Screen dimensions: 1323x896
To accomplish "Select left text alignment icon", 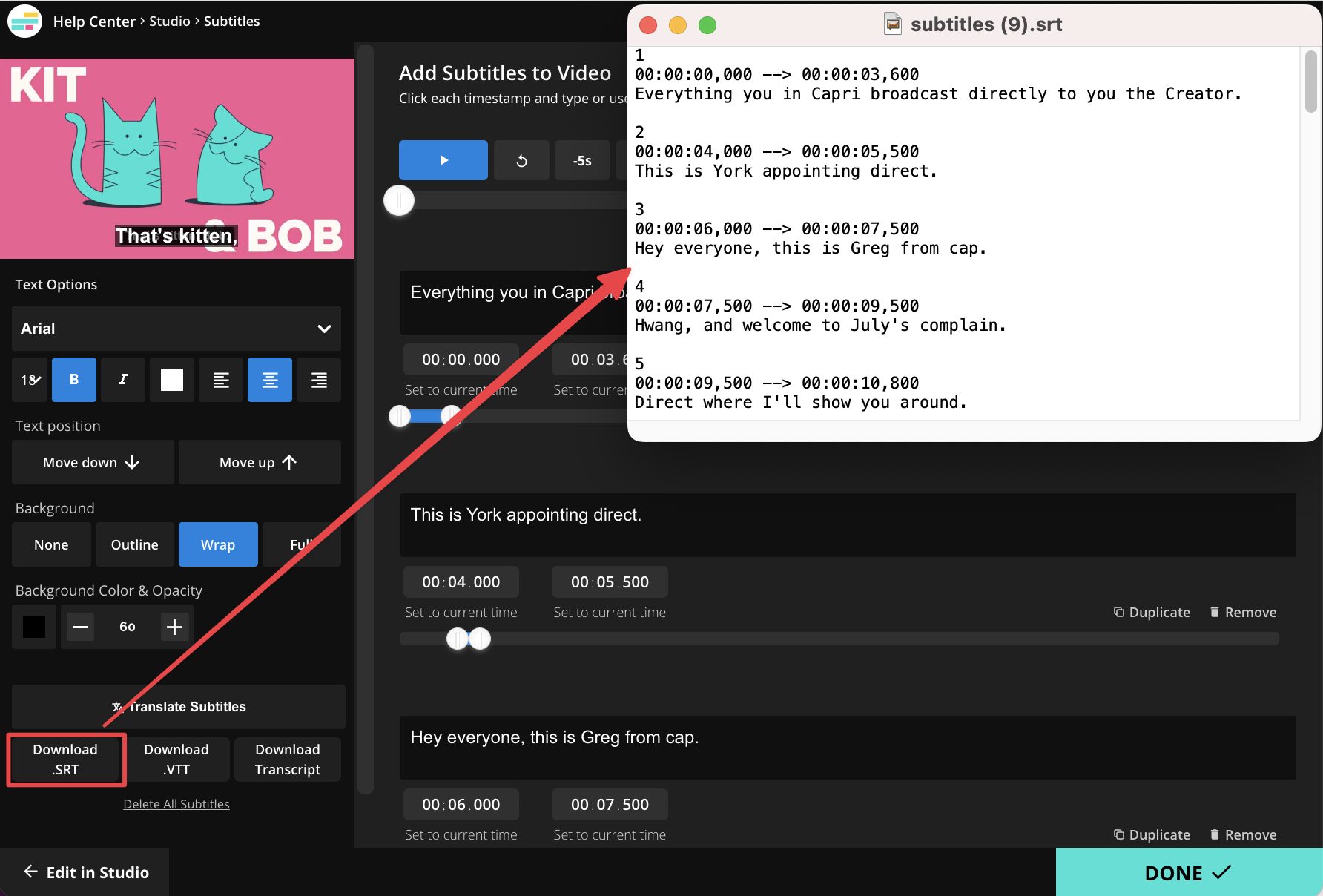I will tap(221, 380).
